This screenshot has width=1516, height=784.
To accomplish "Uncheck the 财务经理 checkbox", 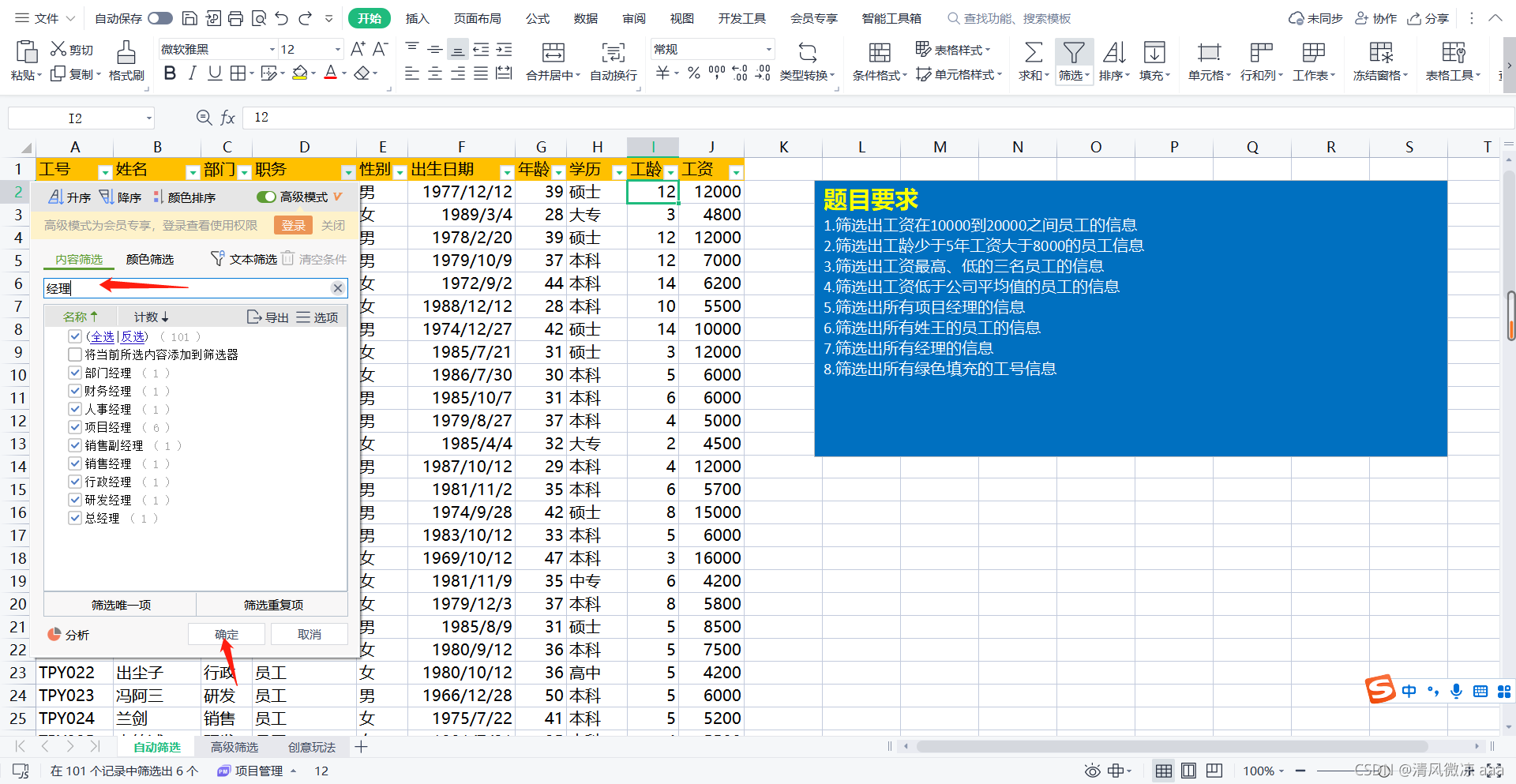I will [75, 391].
